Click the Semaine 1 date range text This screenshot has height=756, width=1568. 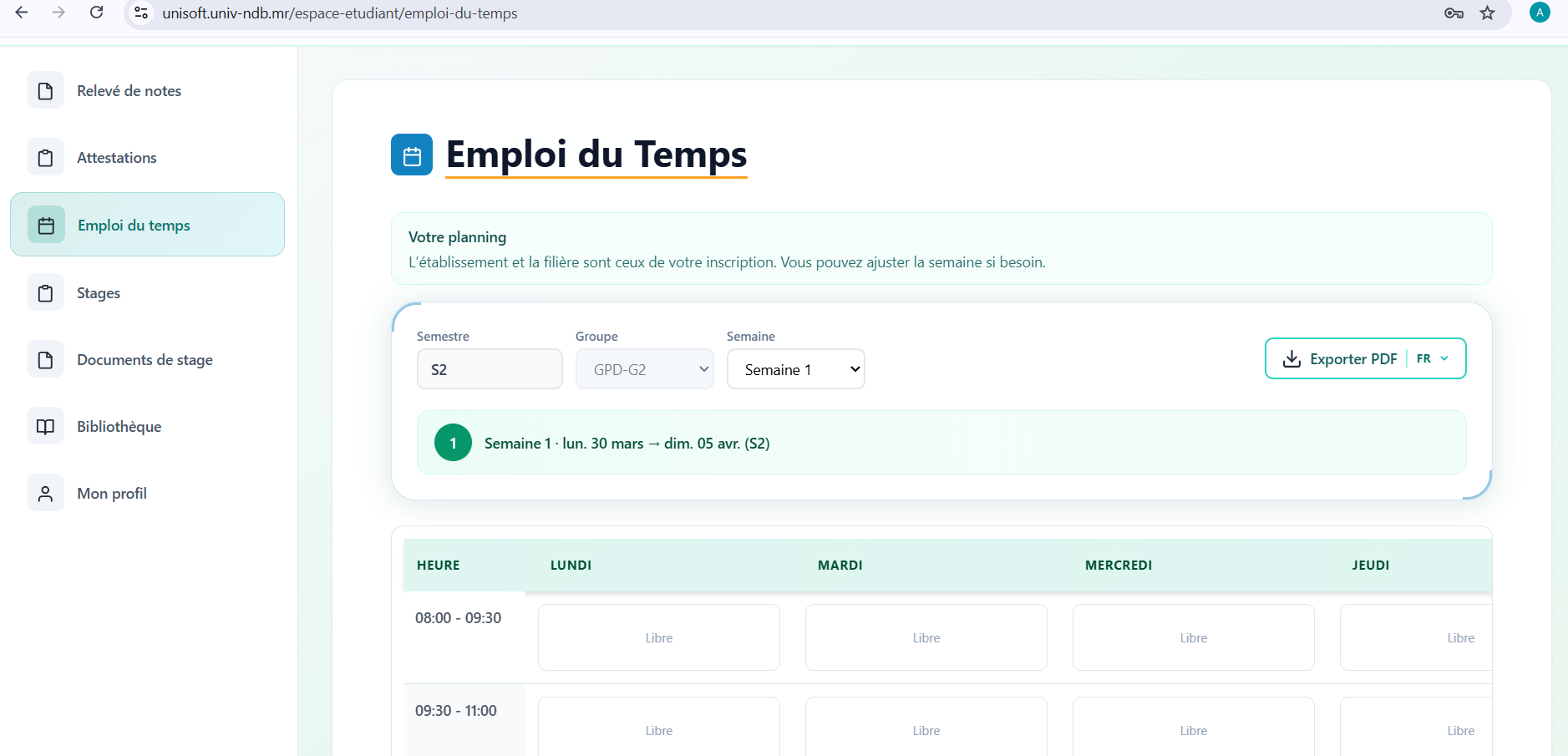[x=627, y=444]
